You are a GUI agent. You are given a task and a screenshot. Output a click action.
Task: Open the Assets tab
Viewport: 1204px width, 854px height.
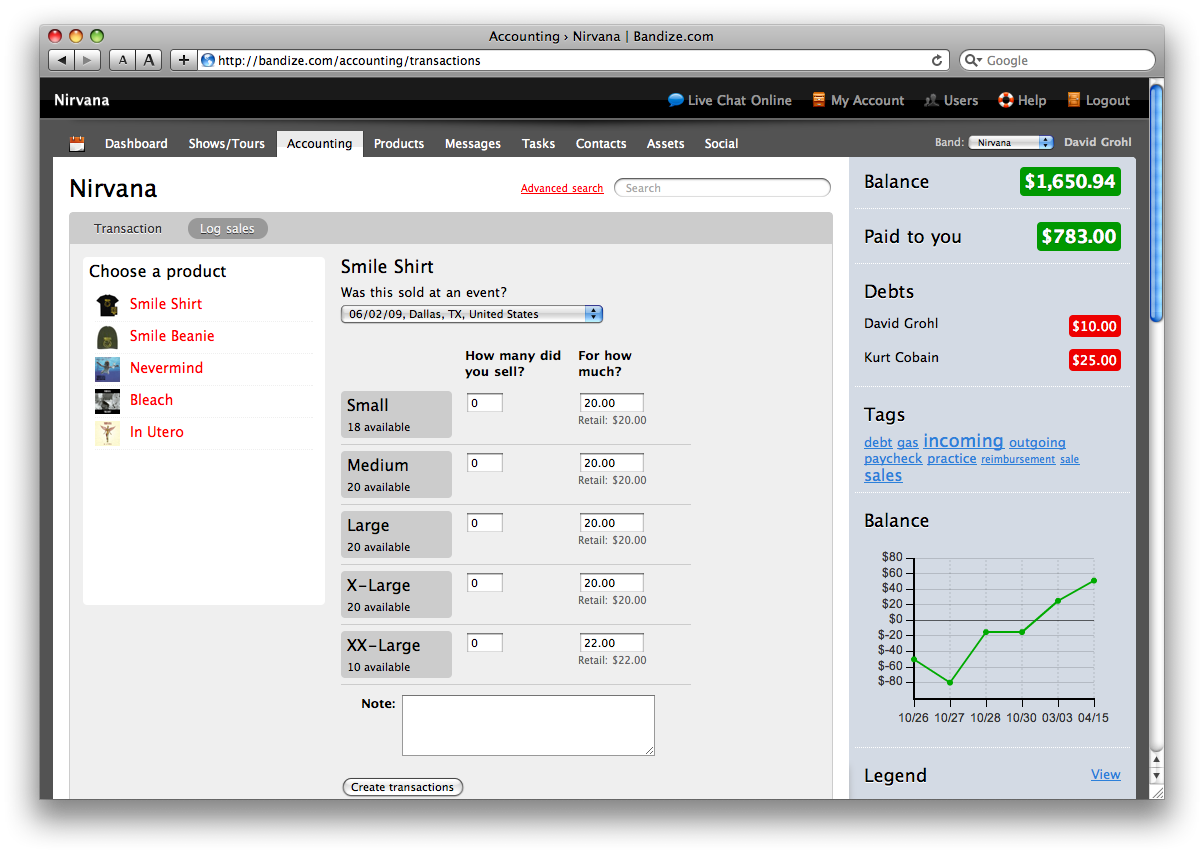(x=666, y=144)
